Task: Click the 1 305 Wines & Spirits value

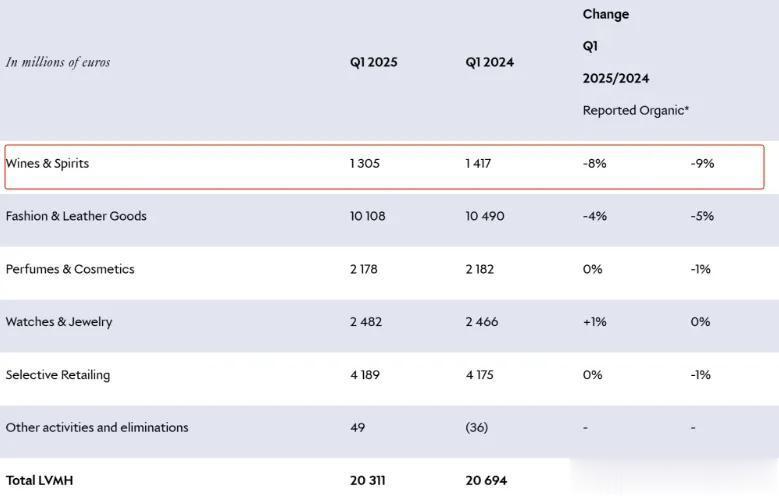Action: (x=365, y=164)
